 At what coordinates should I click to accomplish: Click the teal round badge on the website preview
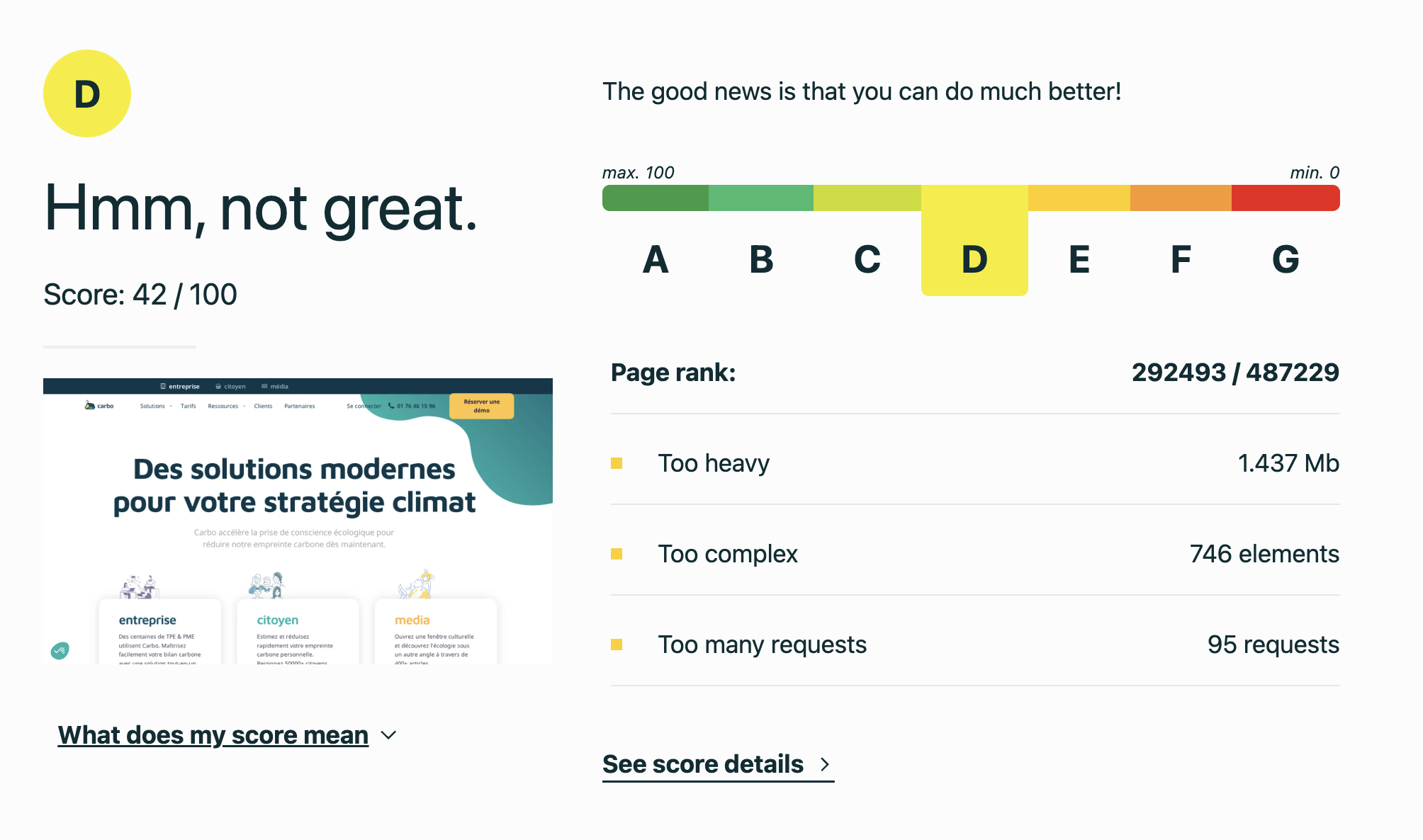(x=60, y=649)
